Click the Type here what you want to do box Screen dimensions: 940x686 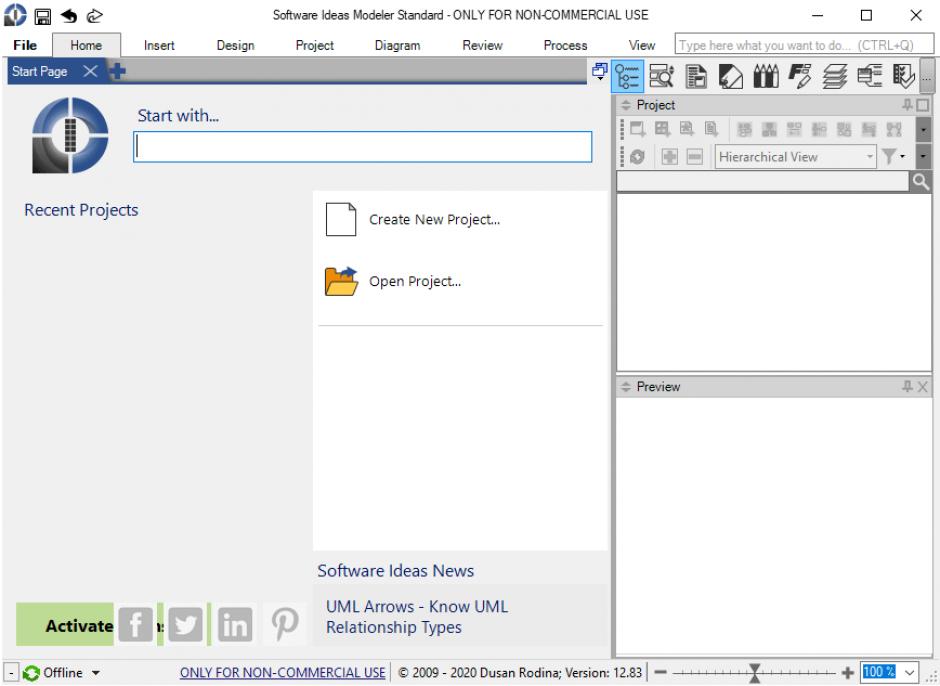coord(804,45)
